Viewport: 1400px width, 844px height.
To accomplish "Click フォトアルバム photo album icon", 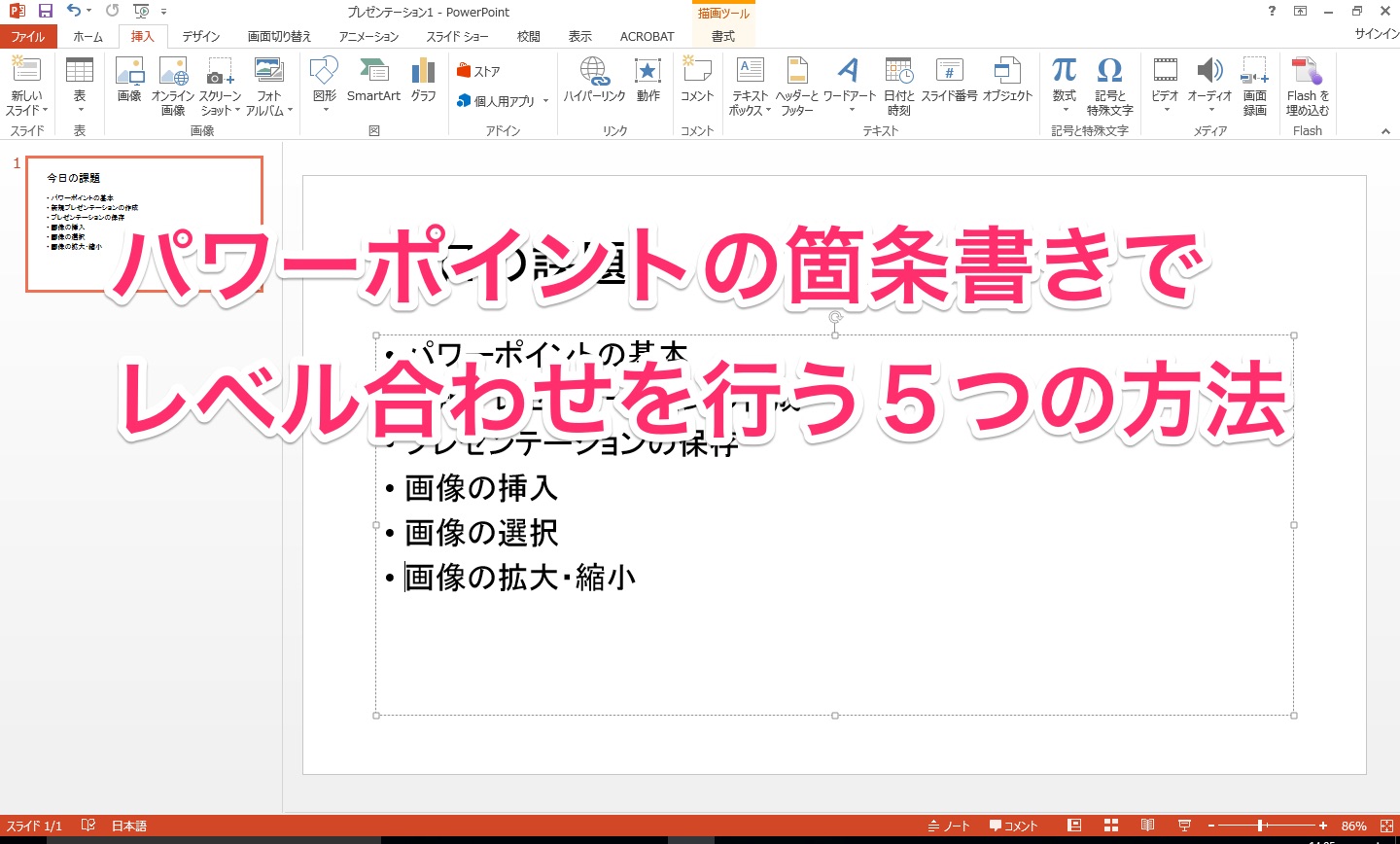I will (x=269, y=87).
